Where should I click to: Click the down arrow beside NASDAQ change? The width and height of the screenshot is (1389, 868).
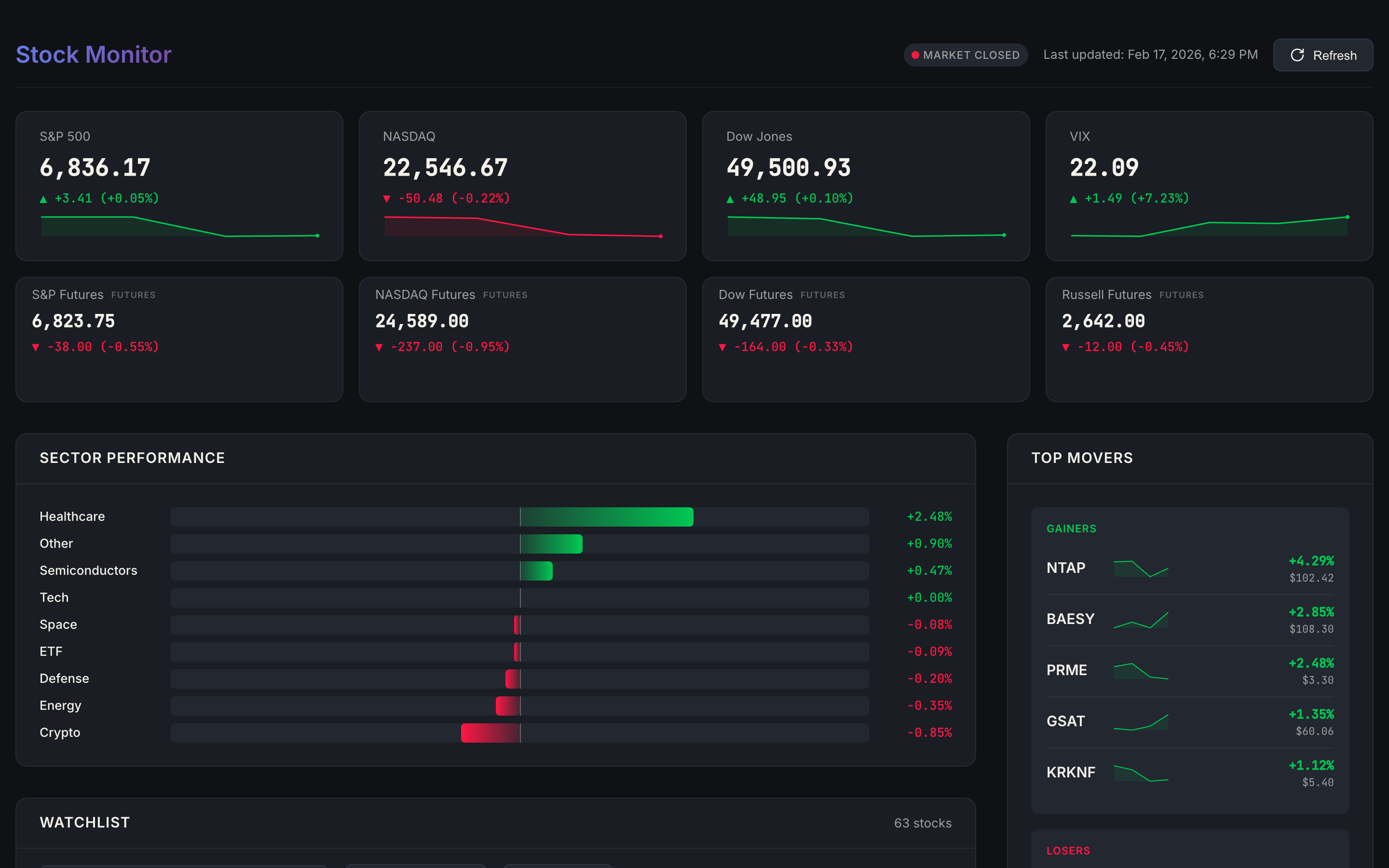coord(386,198)
